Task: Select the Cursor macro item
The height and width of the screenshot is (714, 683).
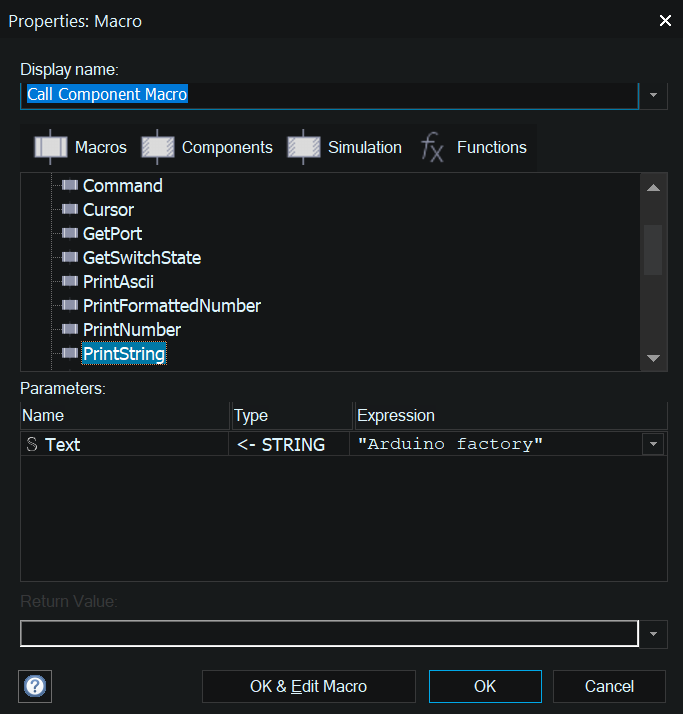Action: pyautogui.click(x=108, y=210)
